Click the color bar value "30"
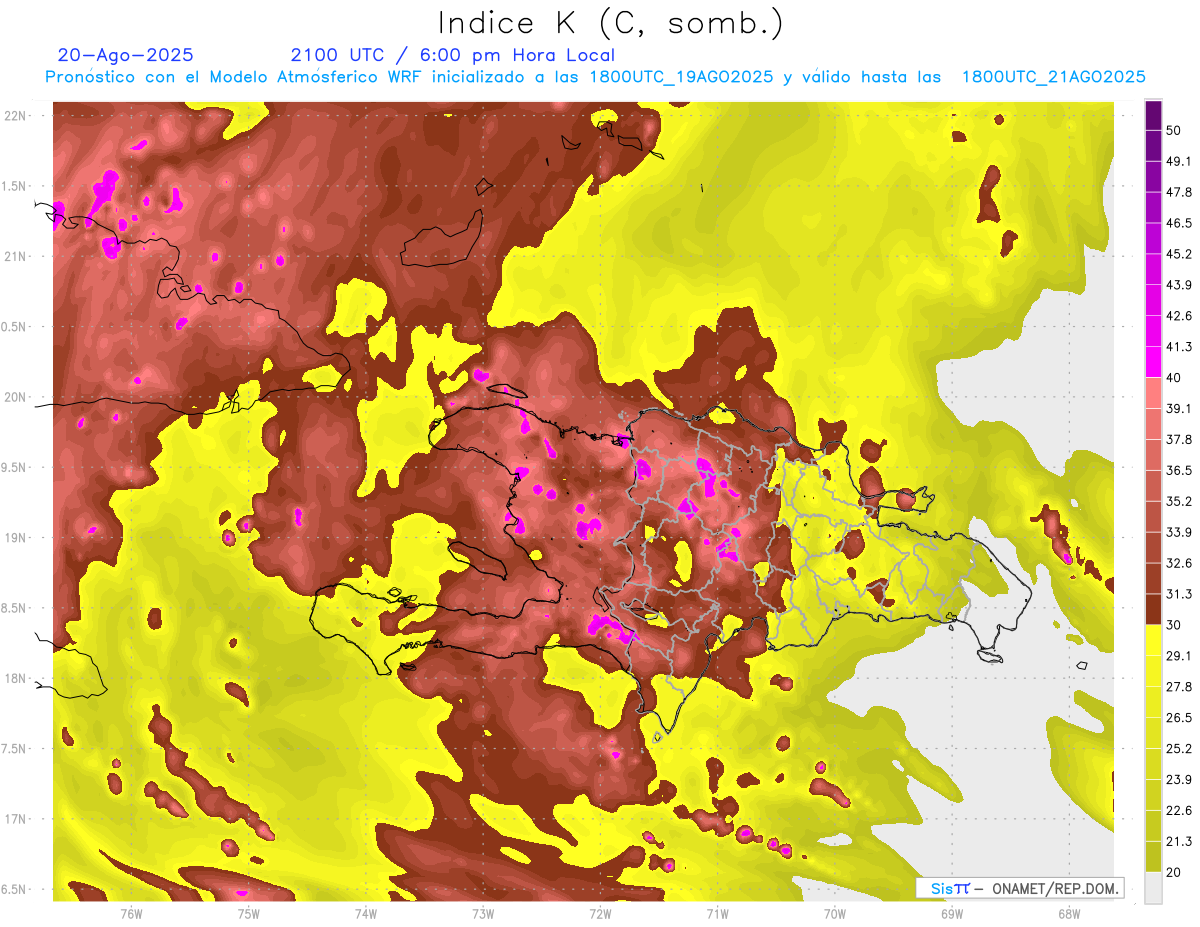The image size is (1200, 927). [x=1173, y=625]
